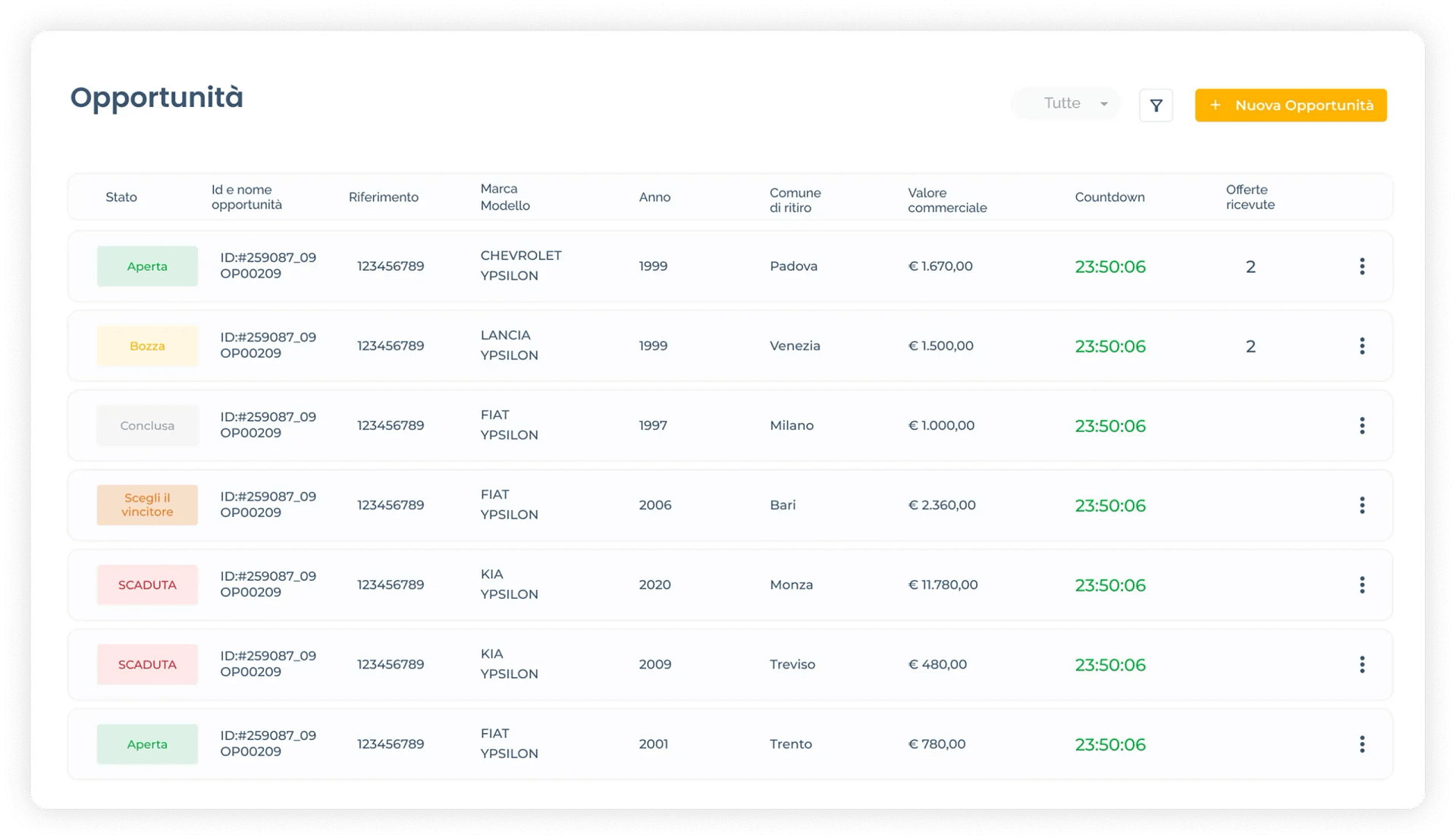This screenshot has height=840, width=1456.
Task: Open the three-dot menu for the Monza row
Action: point(1362,585)
